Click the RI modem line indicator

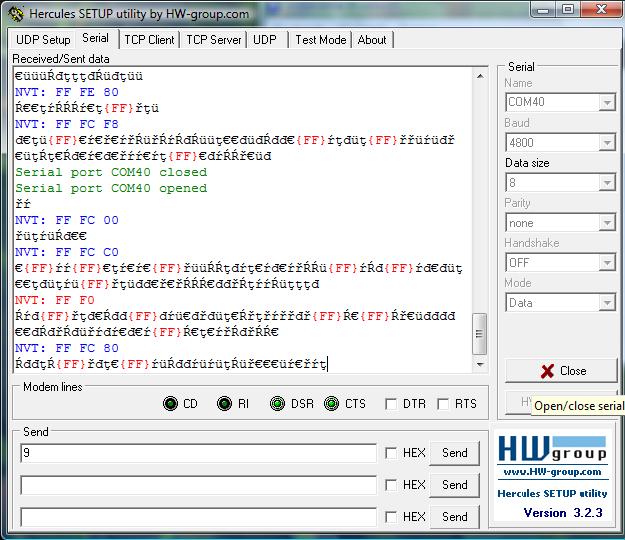pyautogui.click(x=224, y=404)
